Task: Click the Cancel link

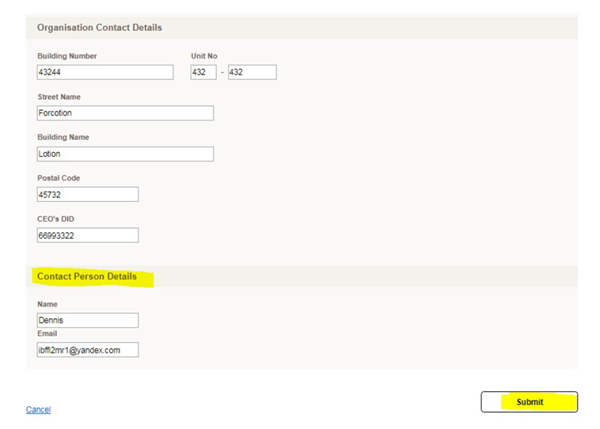Action: tap(38, 410)
